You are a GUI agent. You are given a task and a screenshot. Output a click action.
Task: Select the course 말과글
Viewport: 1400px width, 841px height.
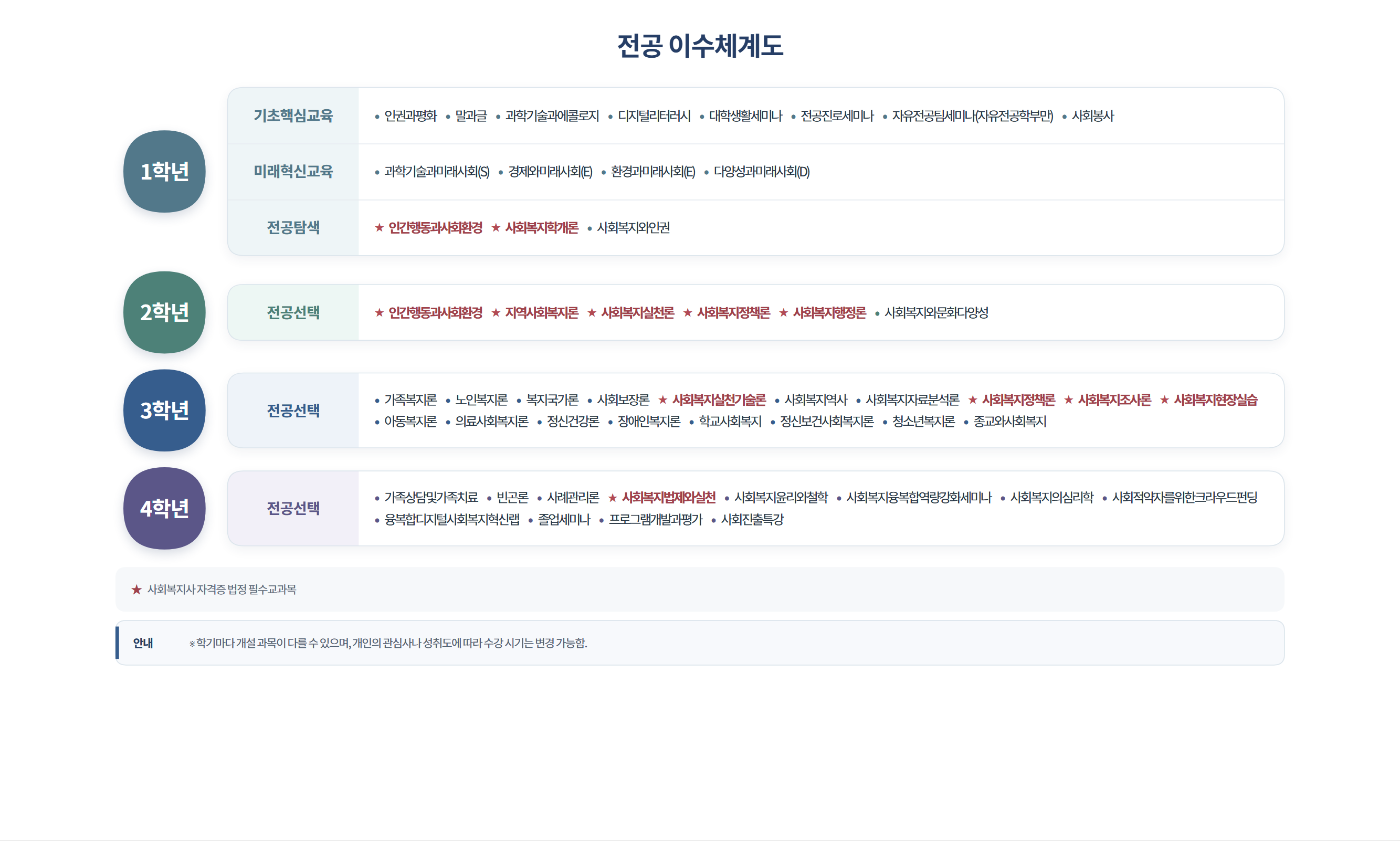tap(471, 115)
